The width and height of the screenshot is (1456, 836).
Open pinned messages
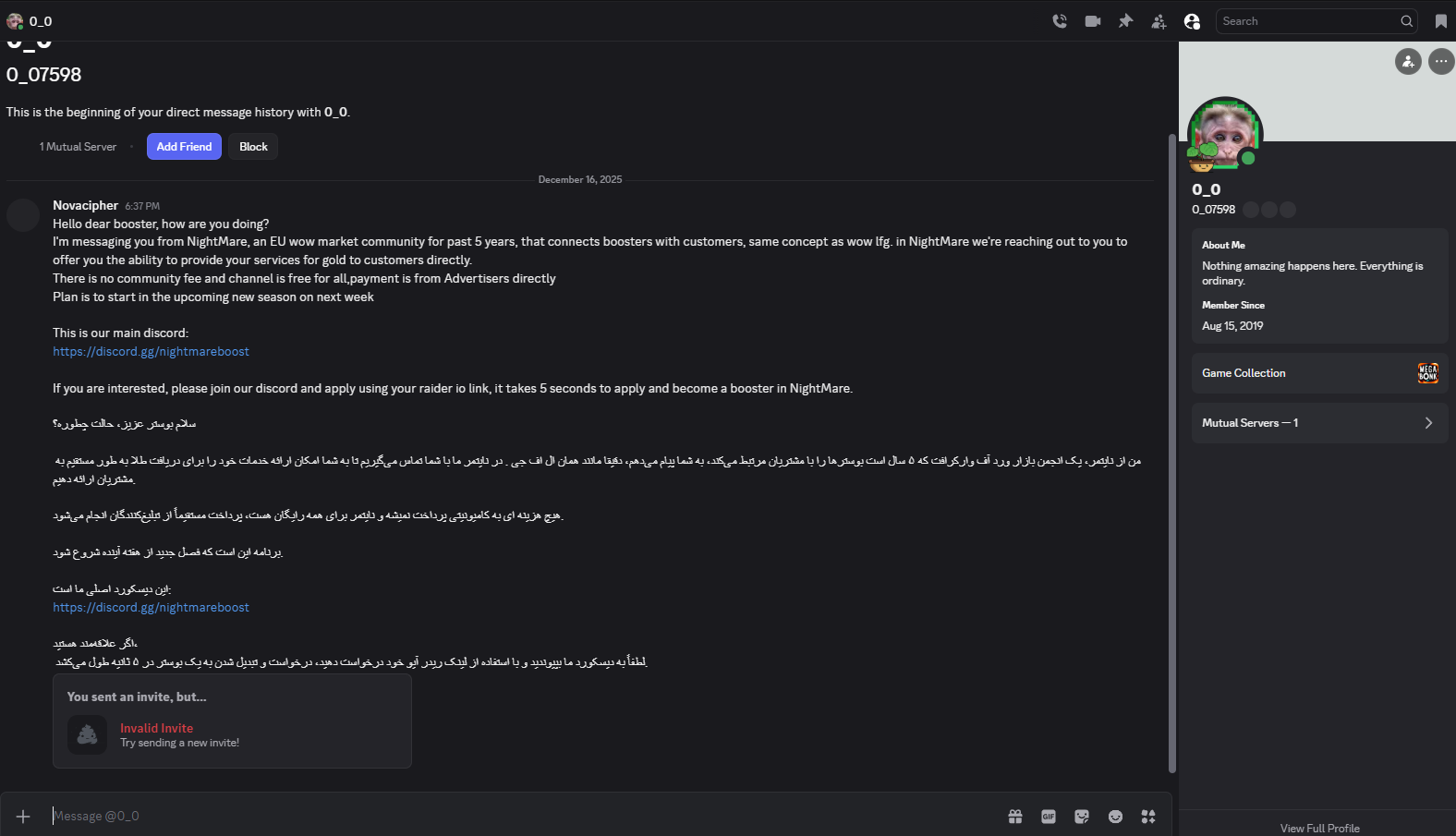[x=1125, y=21]
